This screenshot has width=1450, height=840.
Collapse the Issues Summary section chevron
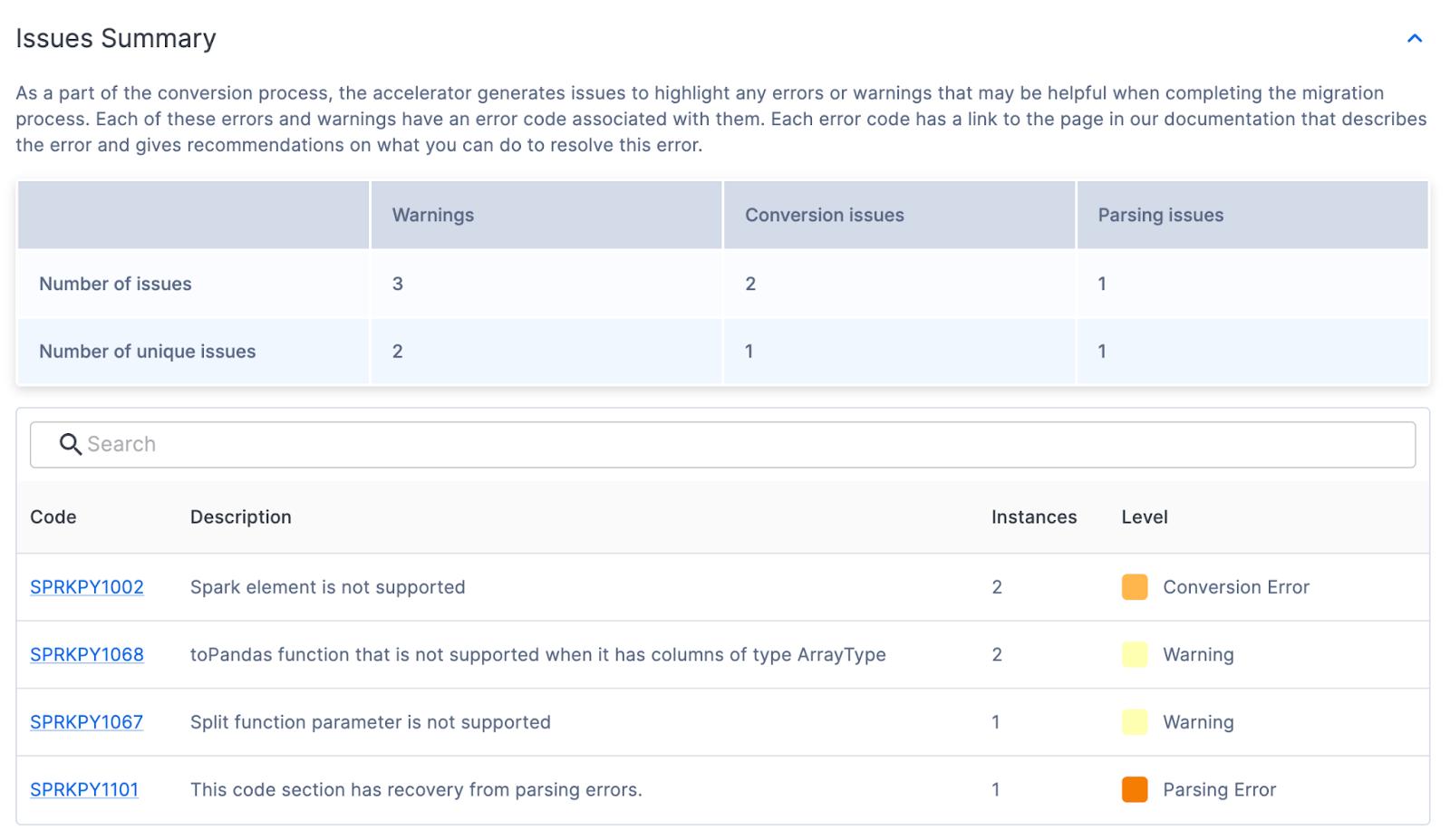coord(1414,38)
